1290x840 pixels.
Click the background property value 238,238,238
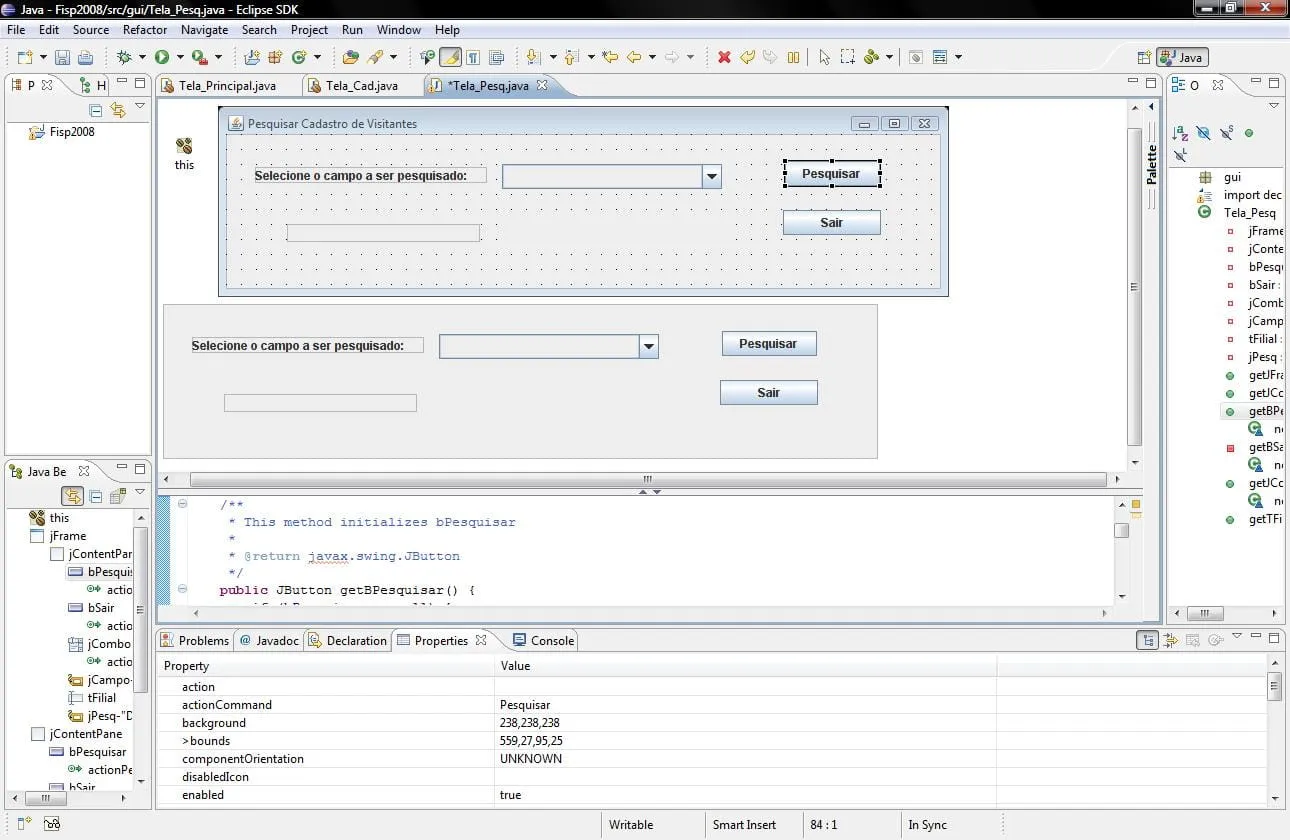pos(529,723)
